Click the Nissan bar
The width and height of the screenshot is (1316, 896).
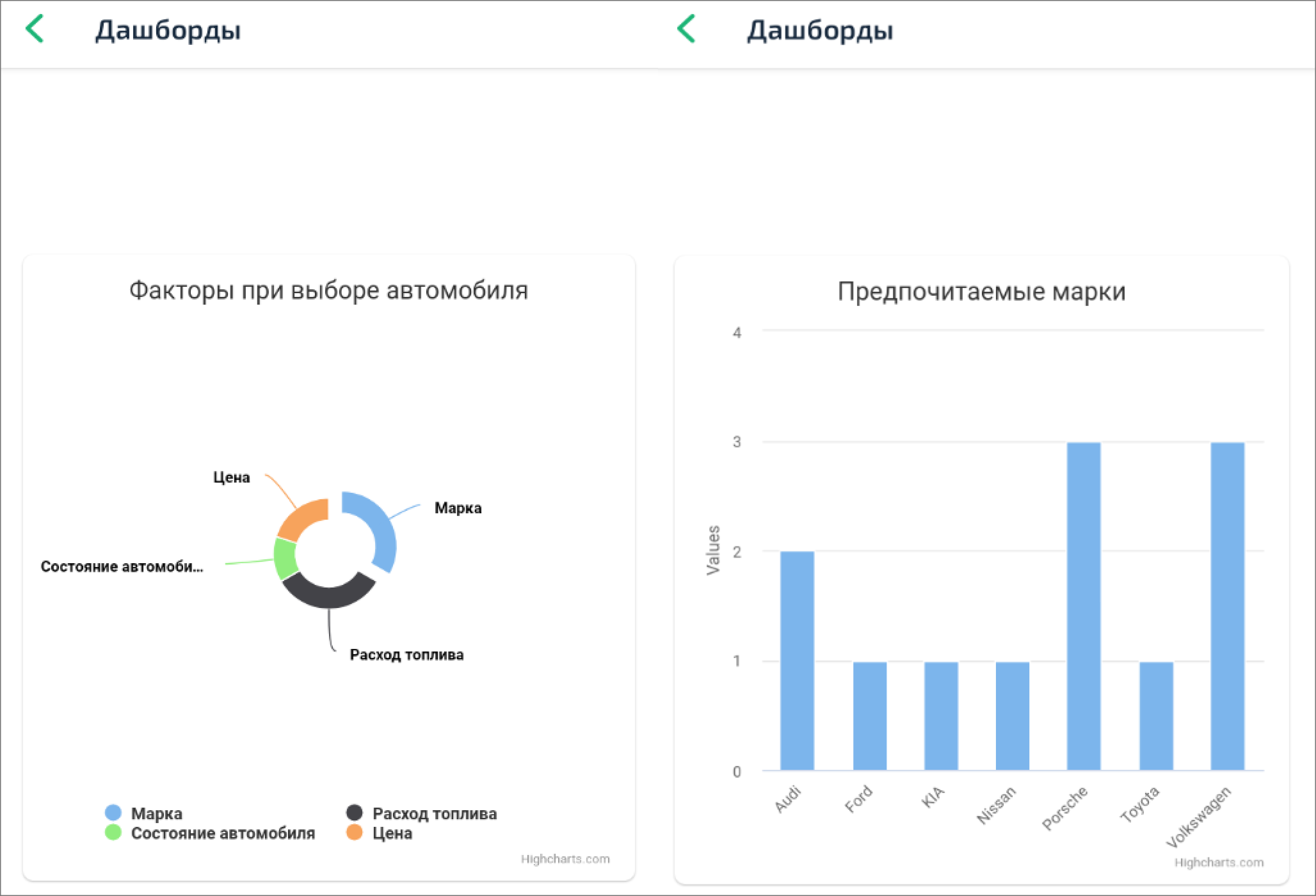click(x=1013, y=716)
